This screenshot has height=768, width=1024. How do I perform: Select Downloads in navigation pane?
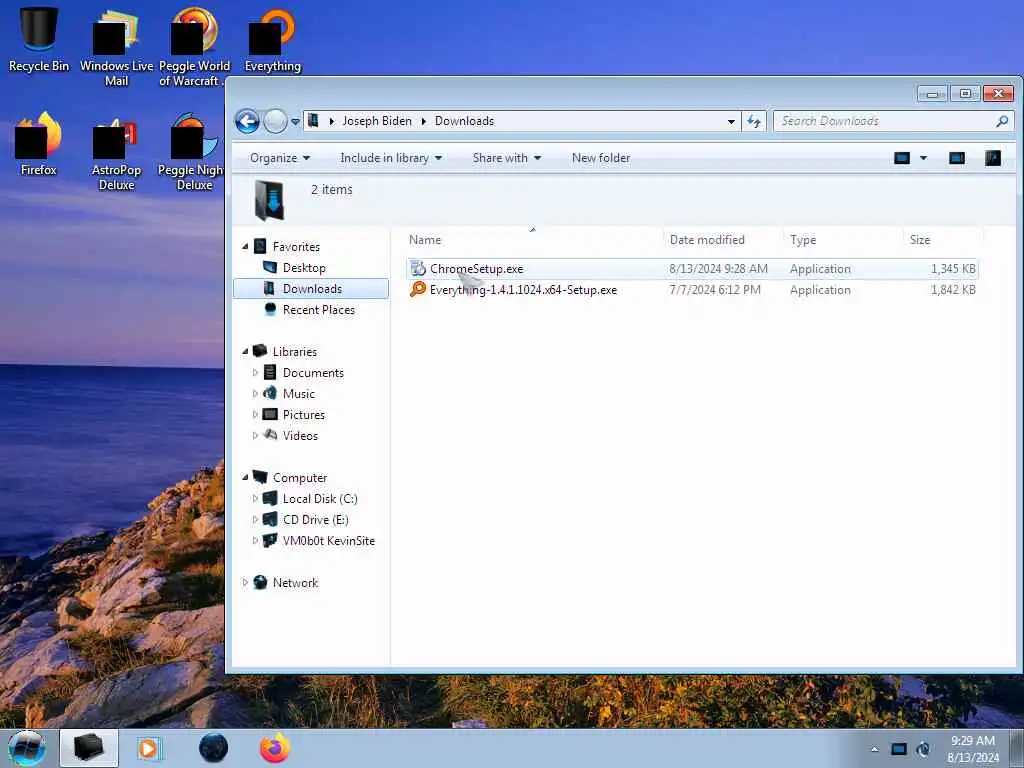pyautogui.click(x=312, y=289)
